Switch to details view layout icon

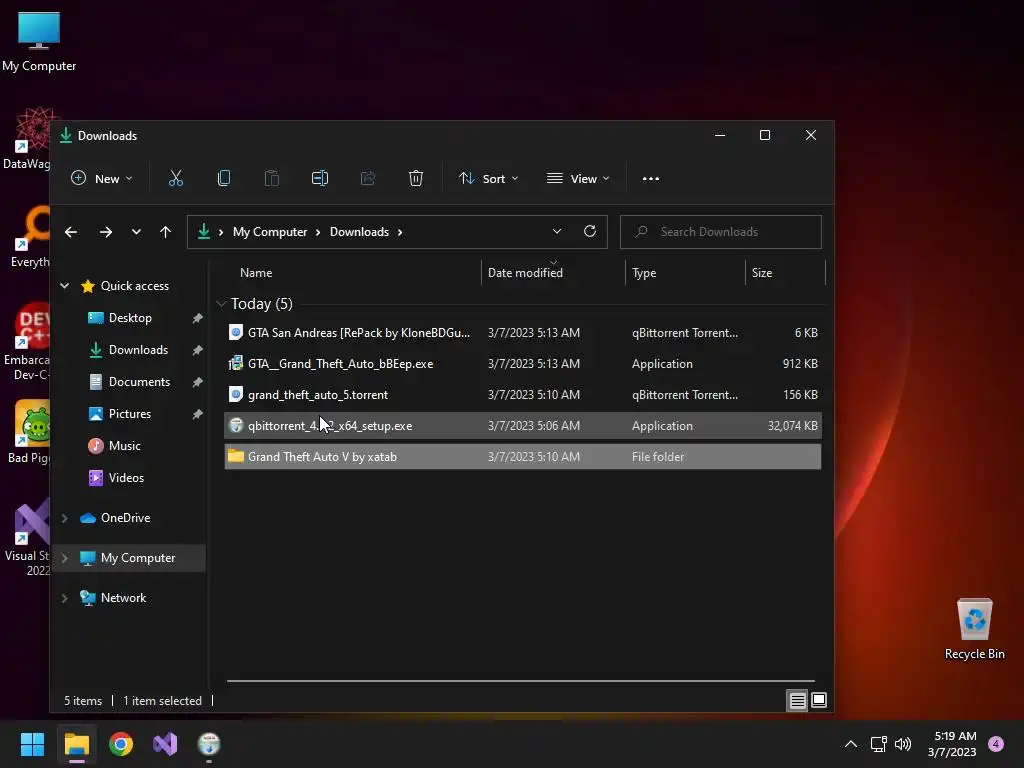(x=797, y=701)
